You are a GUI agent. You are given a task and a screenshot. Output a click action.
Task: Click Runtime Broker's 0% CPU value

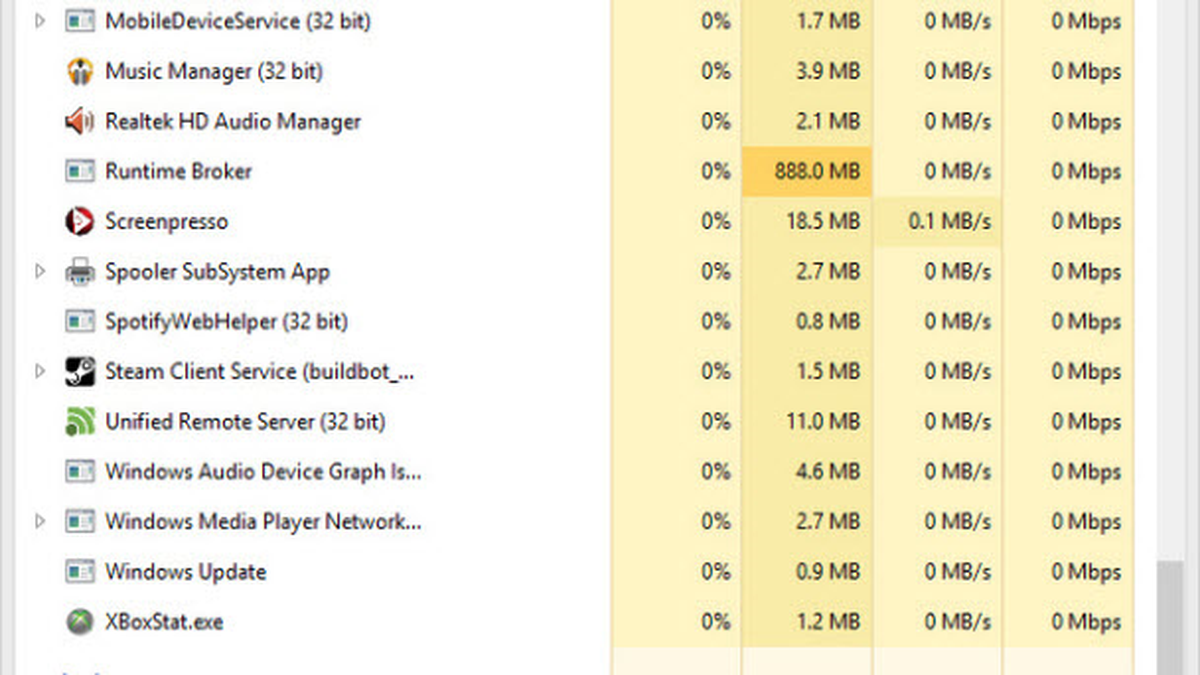click(716, 171)
